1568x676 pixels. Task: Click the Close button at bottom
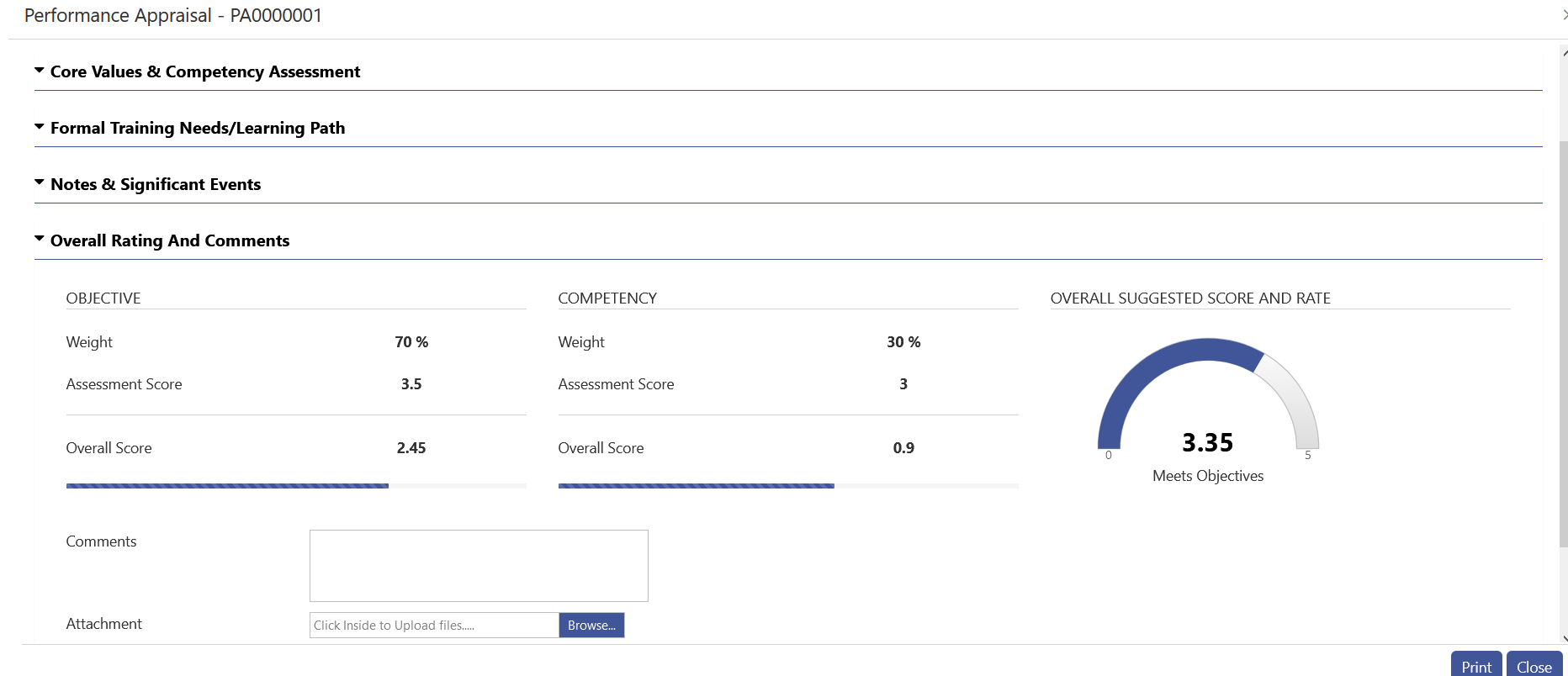(1534, 666)
